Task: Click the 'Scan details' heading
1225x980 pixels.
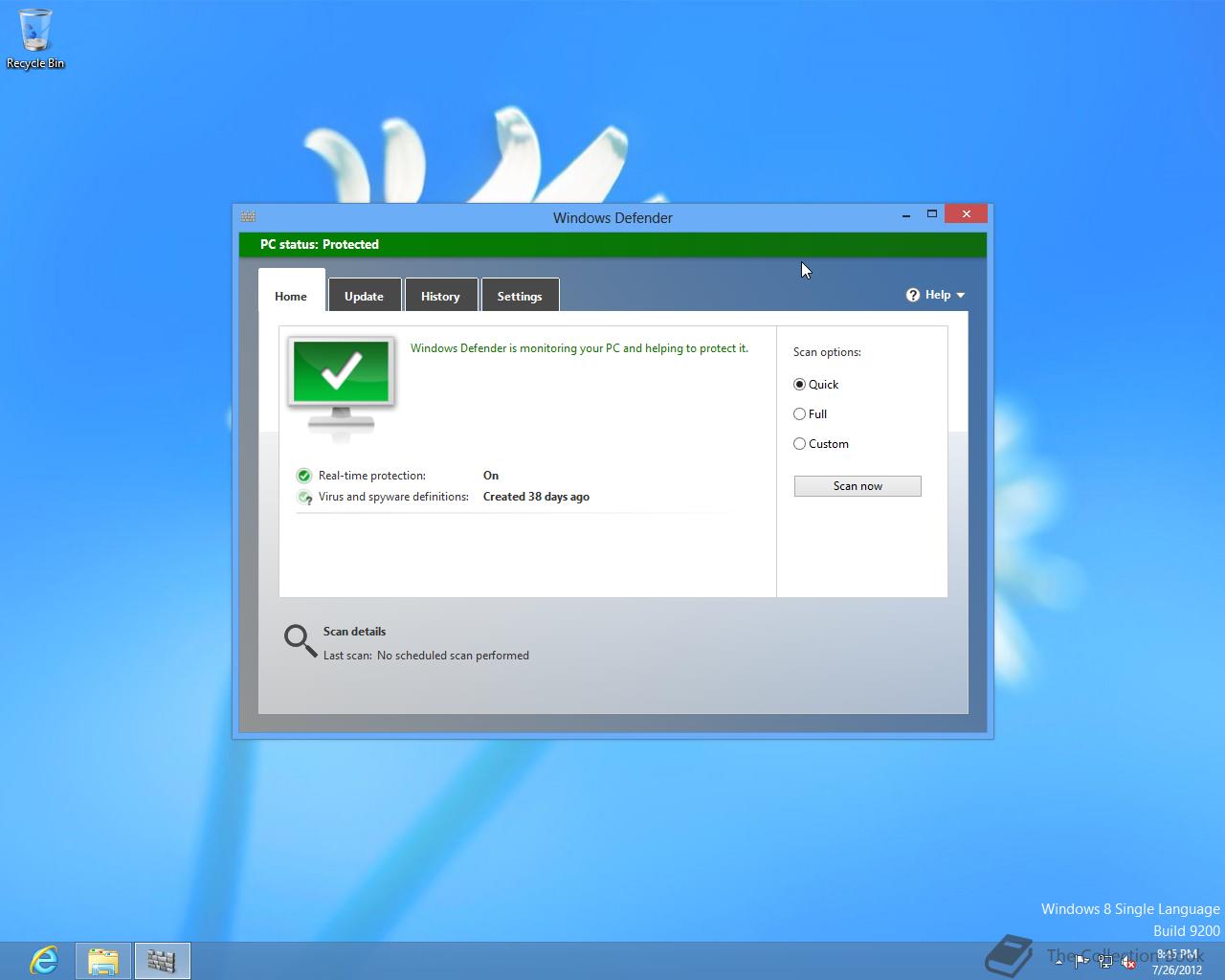Action: click(354, 632)
